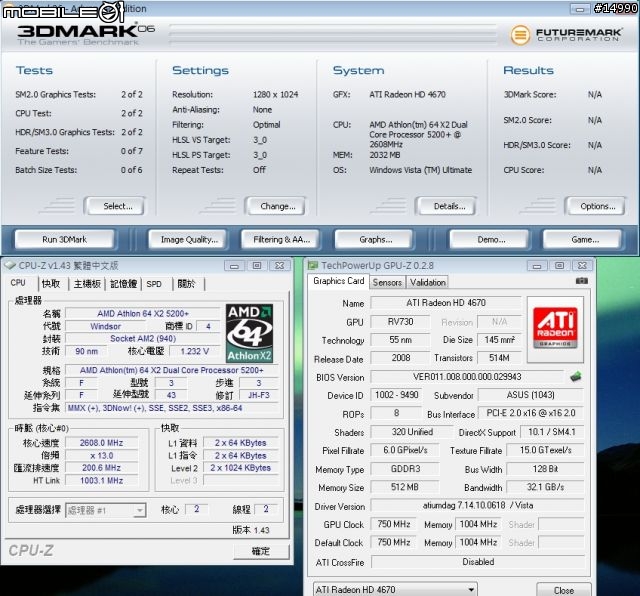Click the BIOS Version field in GPU-Z

click(x=467, y=376)
